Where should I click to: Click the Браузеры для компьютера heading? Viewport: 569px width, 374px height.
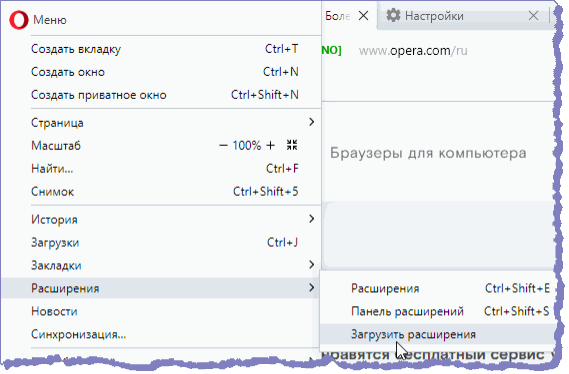(428, 153)
